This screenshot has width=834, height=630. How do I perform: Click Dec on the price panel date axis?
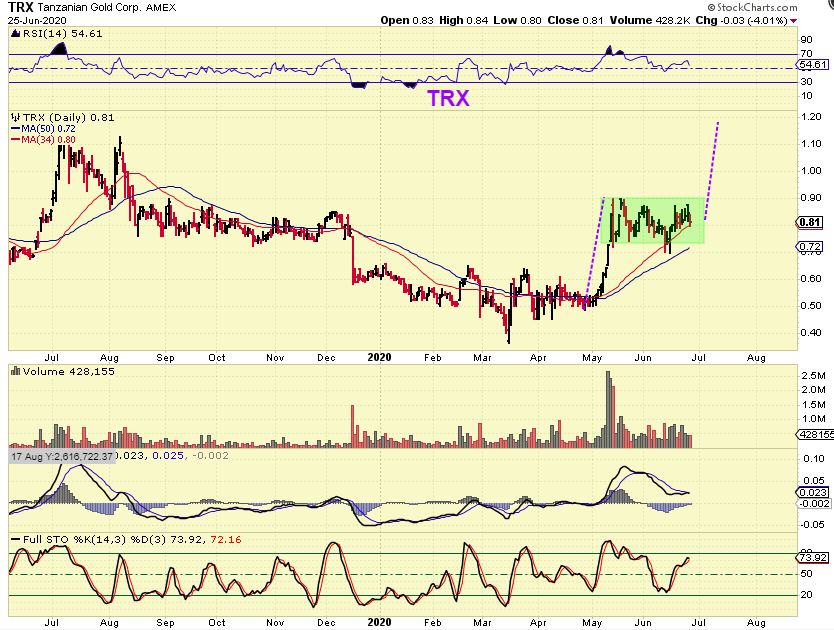point(326,358)
